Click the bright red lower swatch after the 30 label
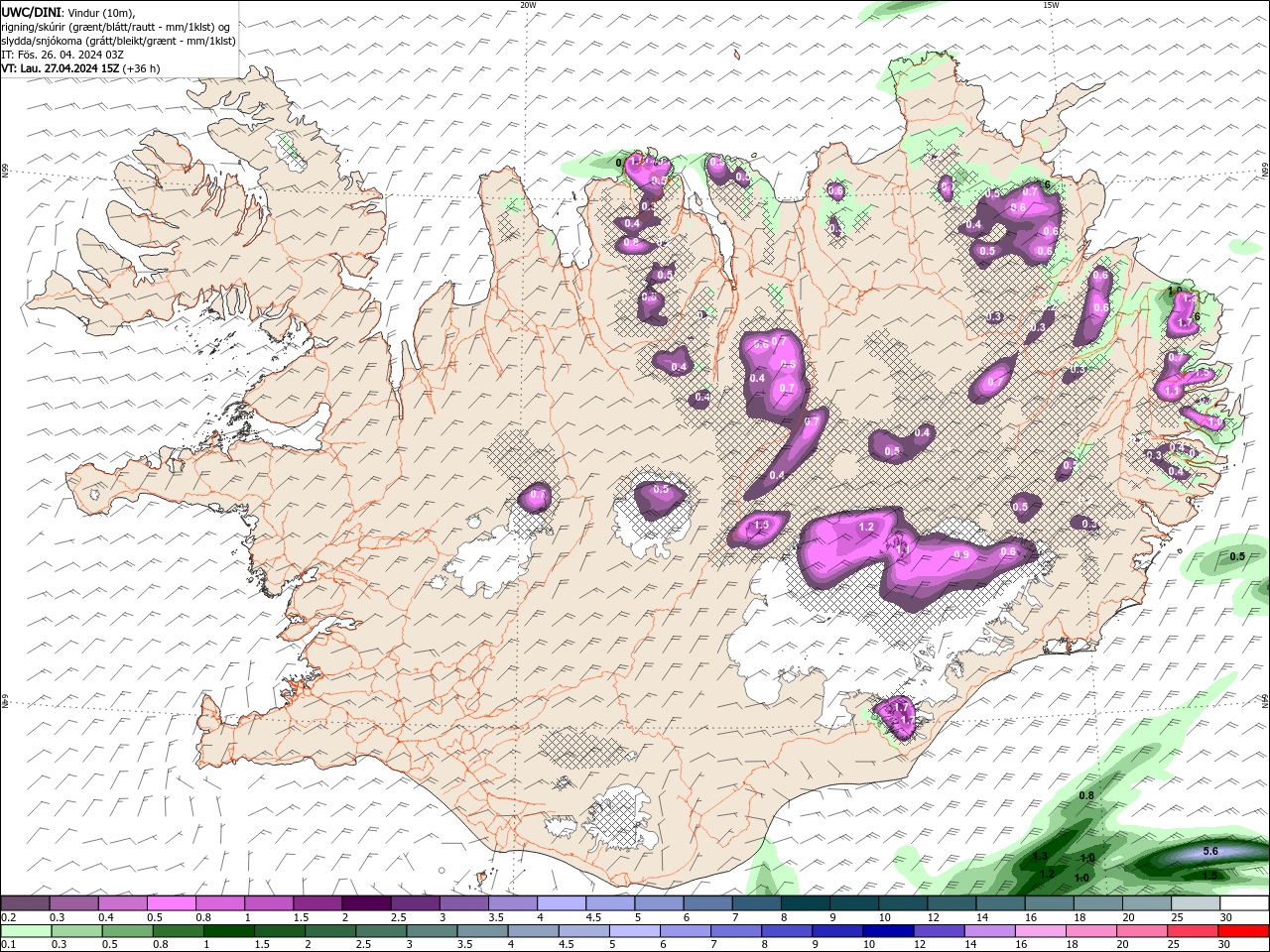 tap(1244, 931)
